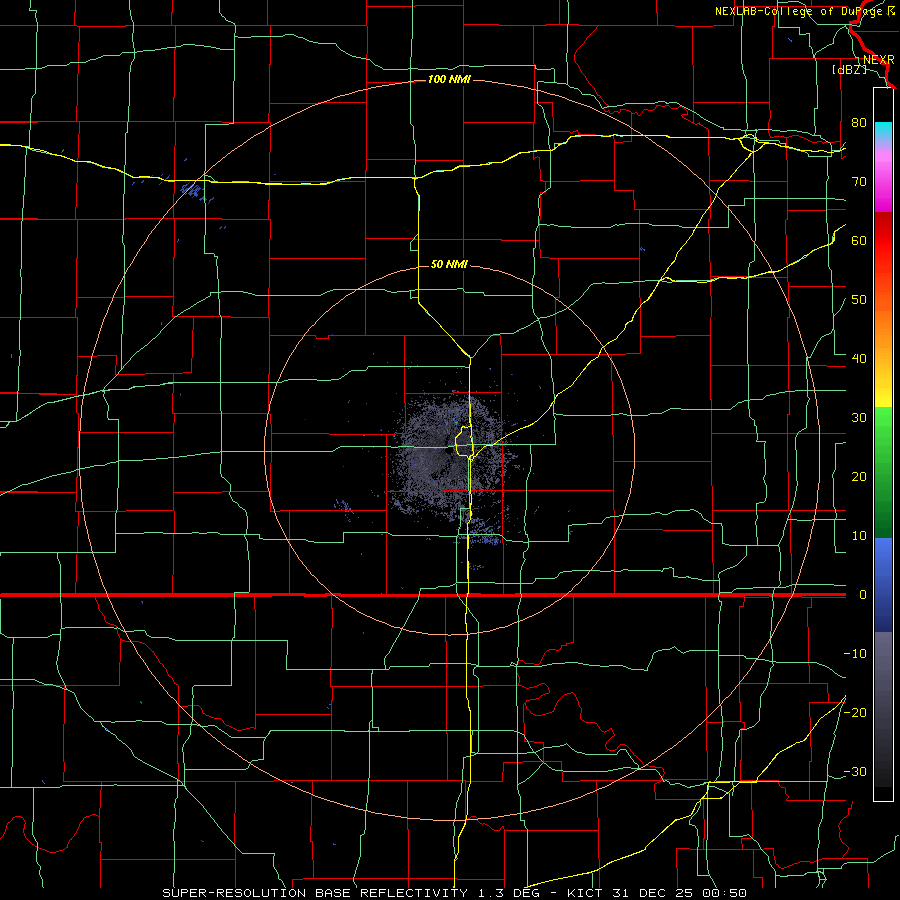900x900 pixels.
Task: Select the 80 value on the dBZ scale
Action: pos(859,122)
